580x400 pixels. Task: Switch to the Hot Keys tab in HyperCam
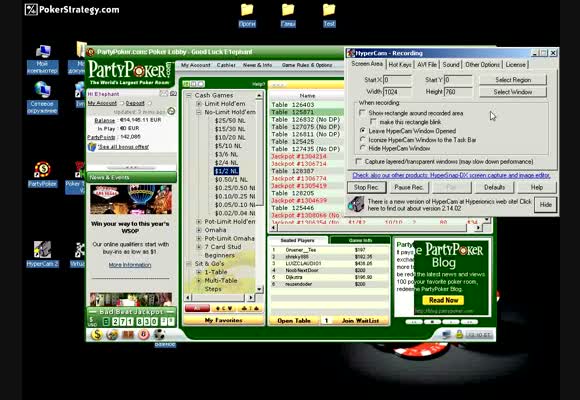pos(400,64)
